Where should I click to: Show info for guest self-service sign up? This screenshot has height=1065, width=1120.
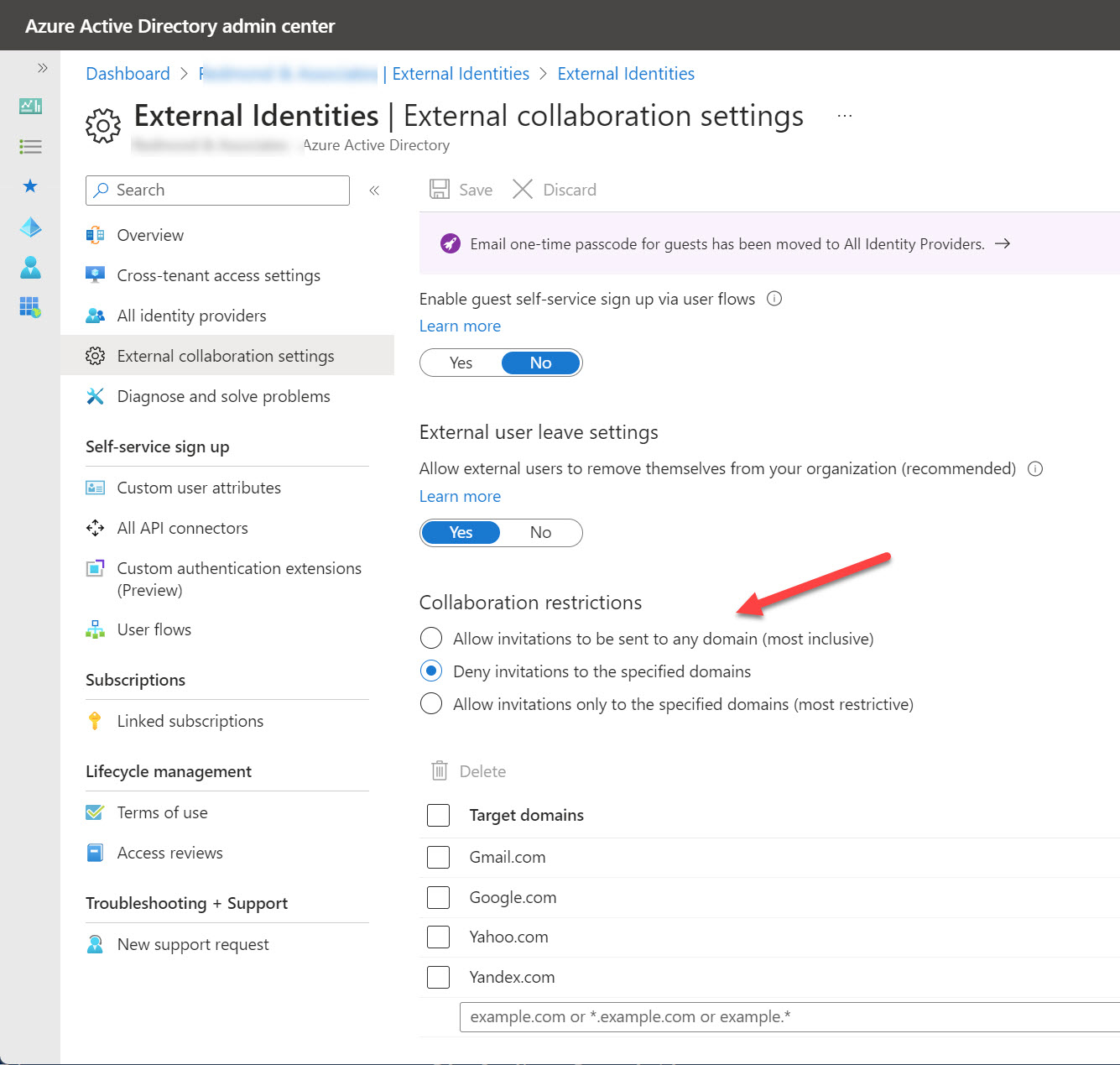click(x=775, y=299)
